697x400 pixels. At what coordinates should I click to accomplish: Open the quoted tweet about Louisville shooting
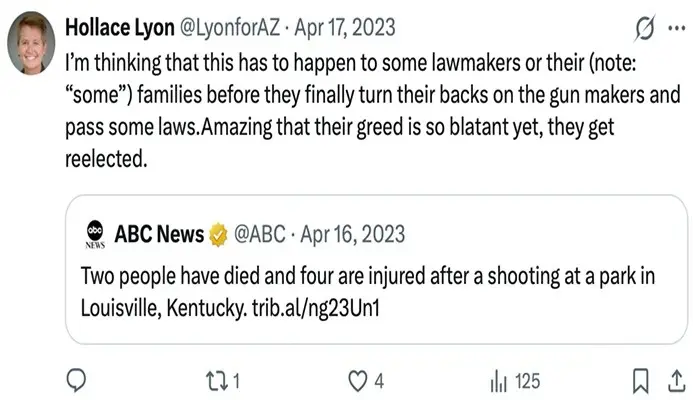(376, 269)
